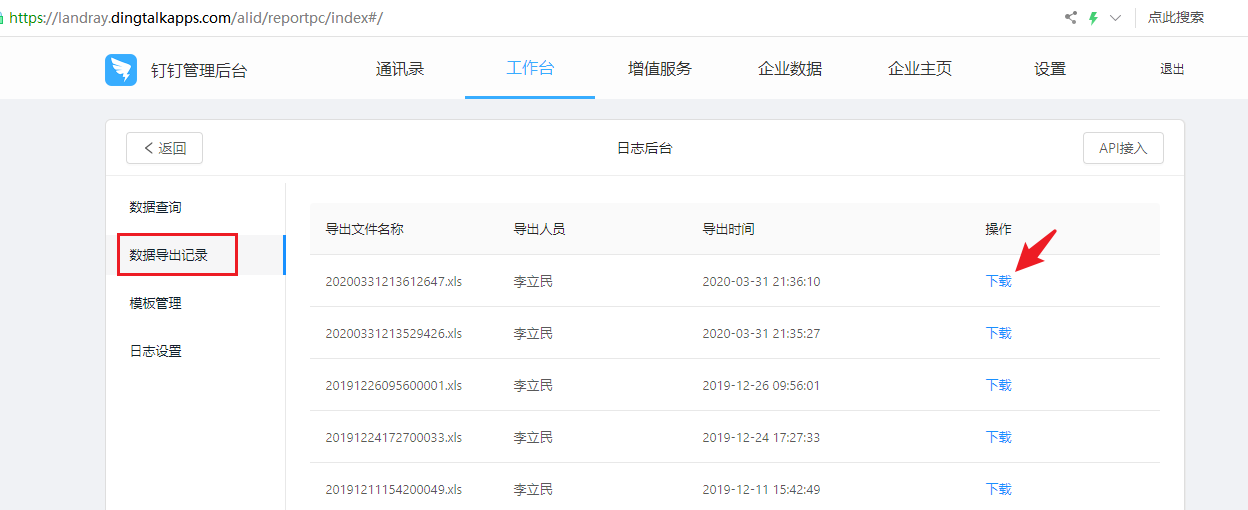1248x510 pixels.
Task: Open the 企业数据 tab
Action: [790, 69]
